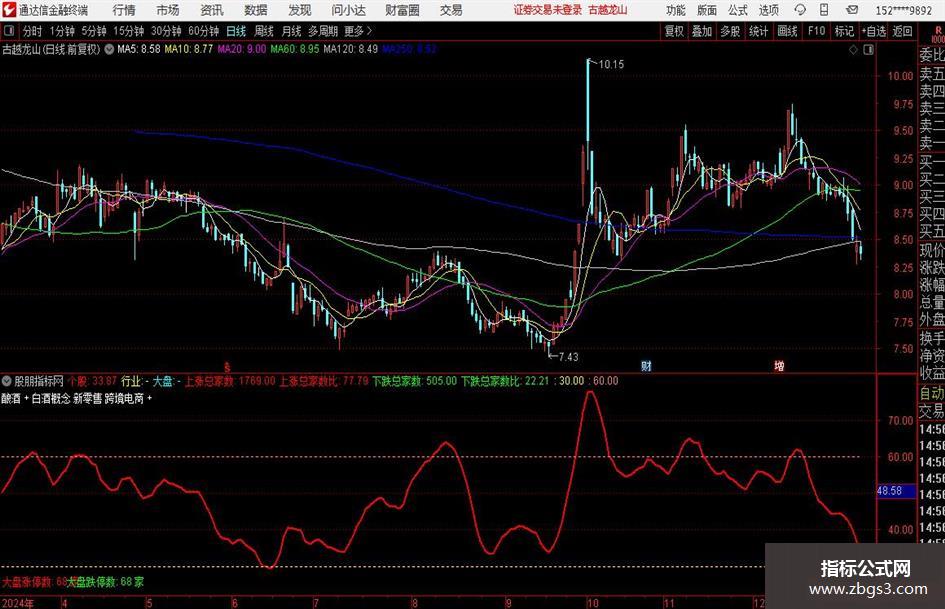Open the 财富圈 menu
This screenshot has width=945, height=609.
(402, 10)
